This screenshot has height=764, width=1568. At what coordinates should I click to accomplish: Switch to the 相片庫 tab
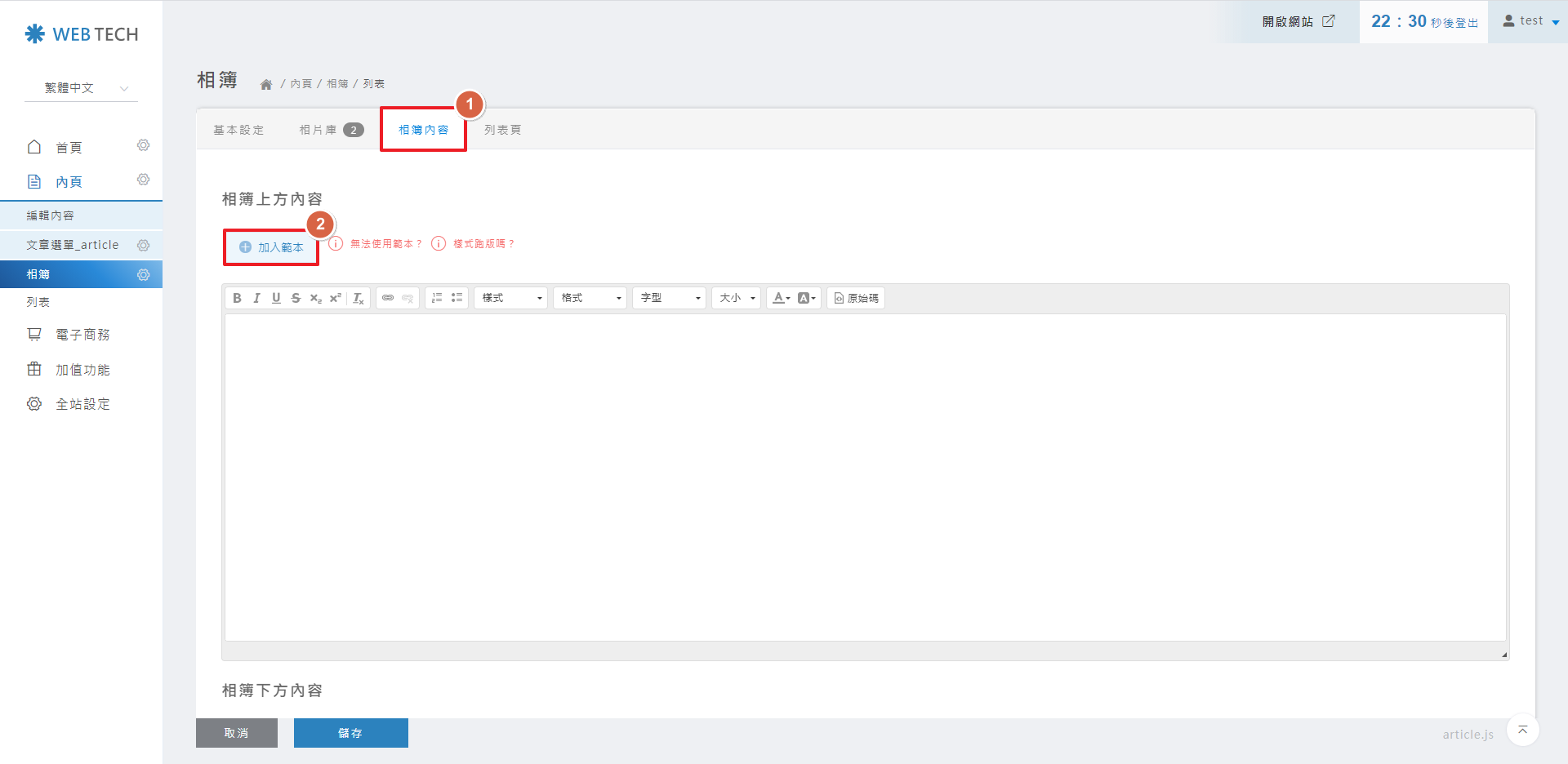[x=330, y=130]
